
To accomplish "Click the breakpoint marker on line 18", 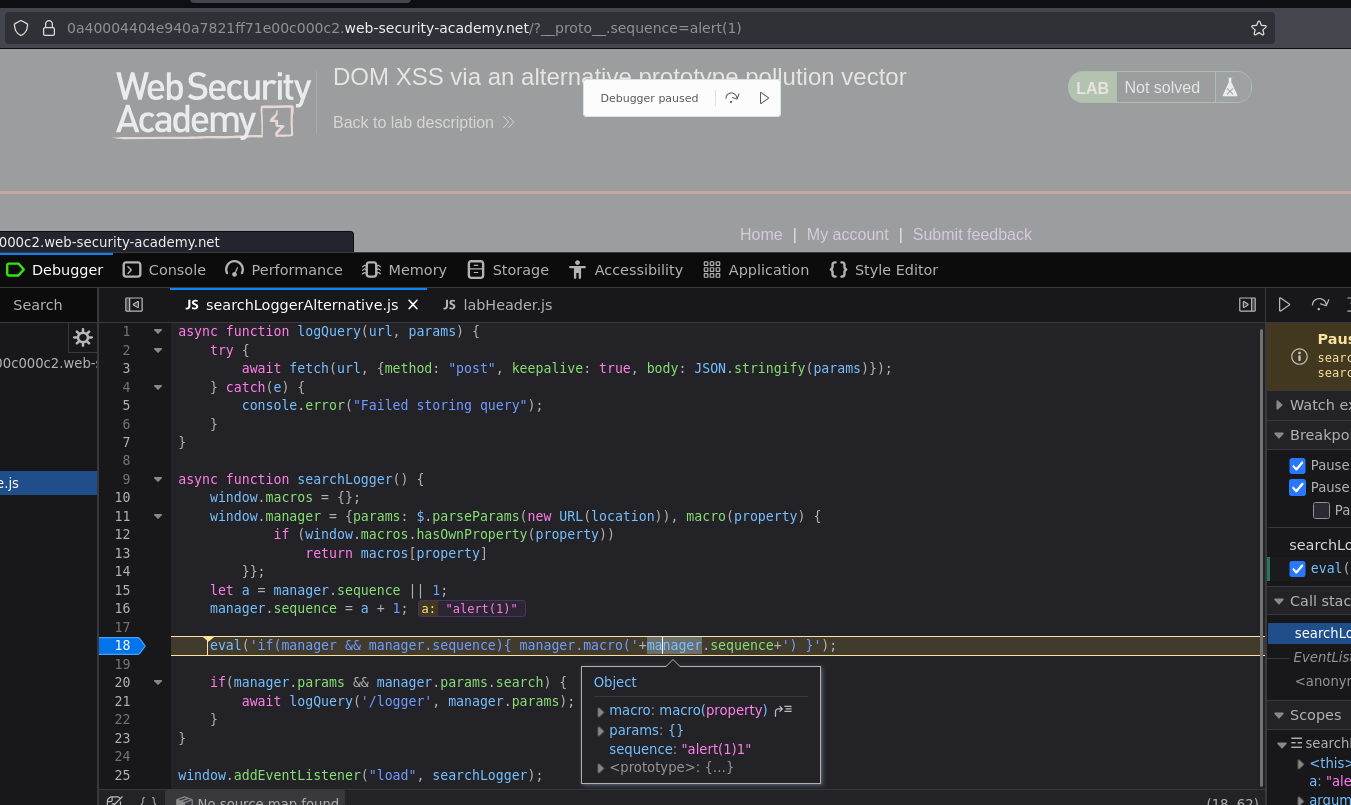I will point(122,646).
